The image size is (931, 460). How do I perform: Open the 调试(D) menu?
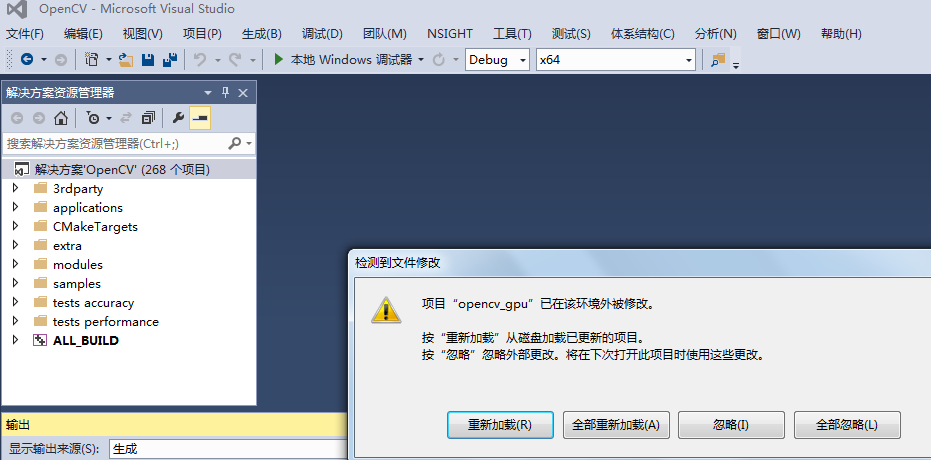(322, 34)
